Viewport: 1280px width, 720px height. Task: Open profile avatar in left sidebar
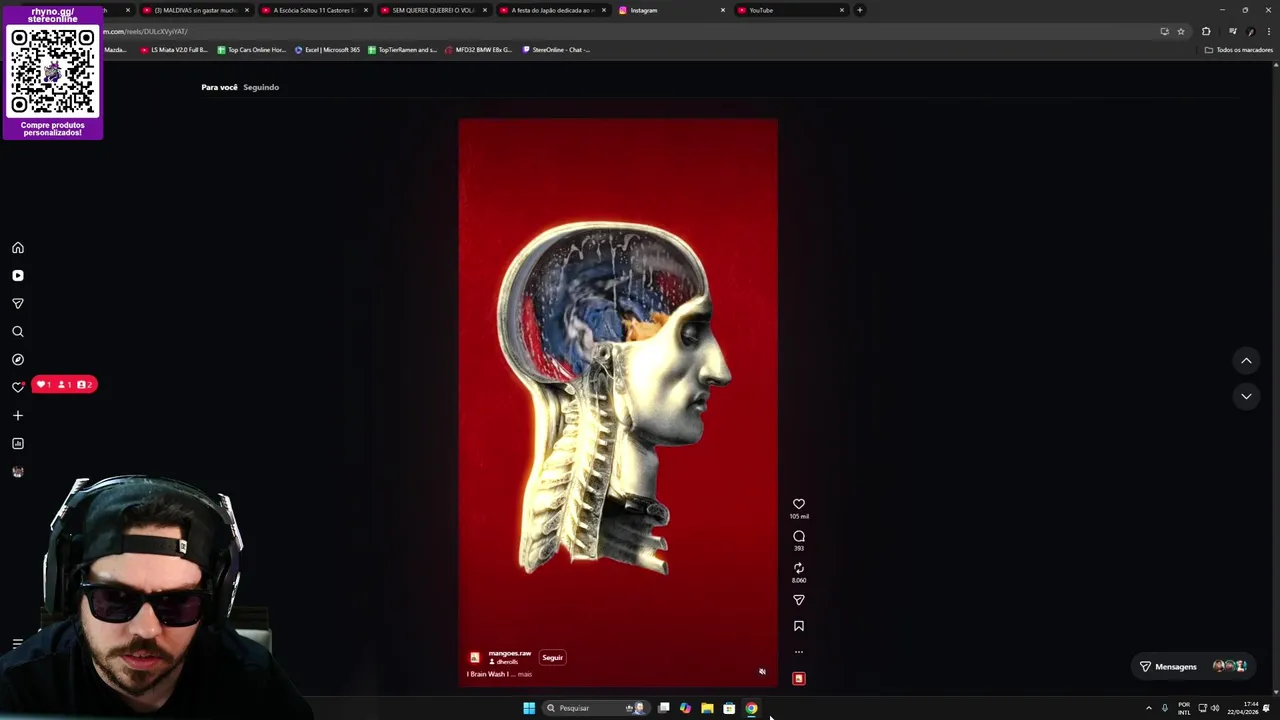tap(18, 472)
